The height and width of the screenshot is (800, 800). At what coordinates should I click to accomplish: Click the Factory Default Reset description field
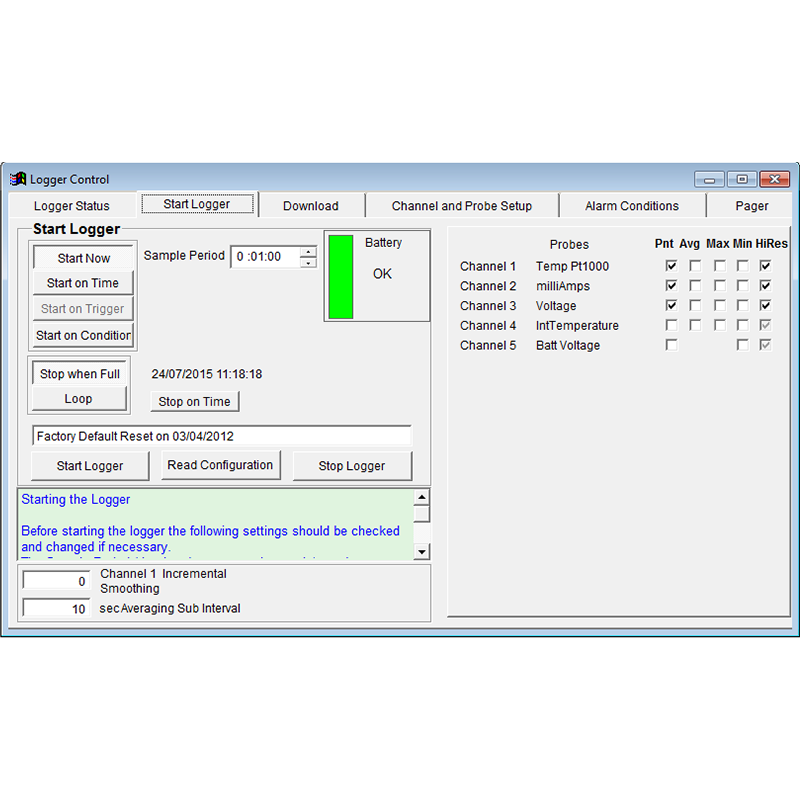coord(221,436)
